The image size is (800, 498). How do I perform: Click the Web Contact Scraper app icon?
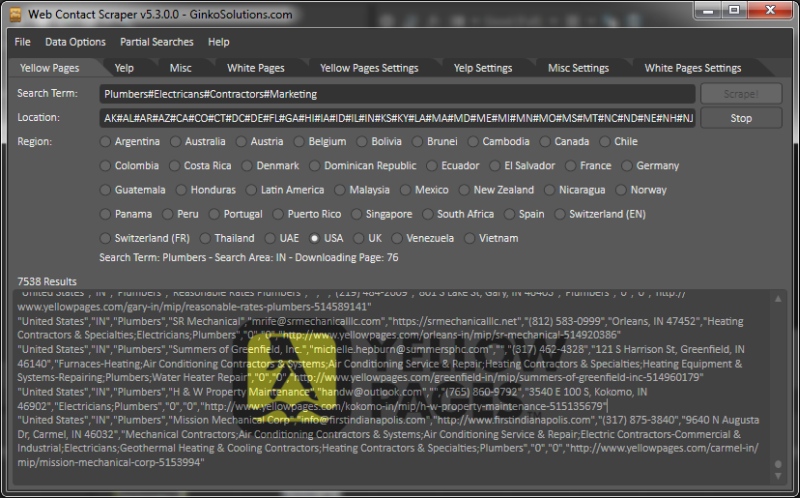tap(16, 14)
